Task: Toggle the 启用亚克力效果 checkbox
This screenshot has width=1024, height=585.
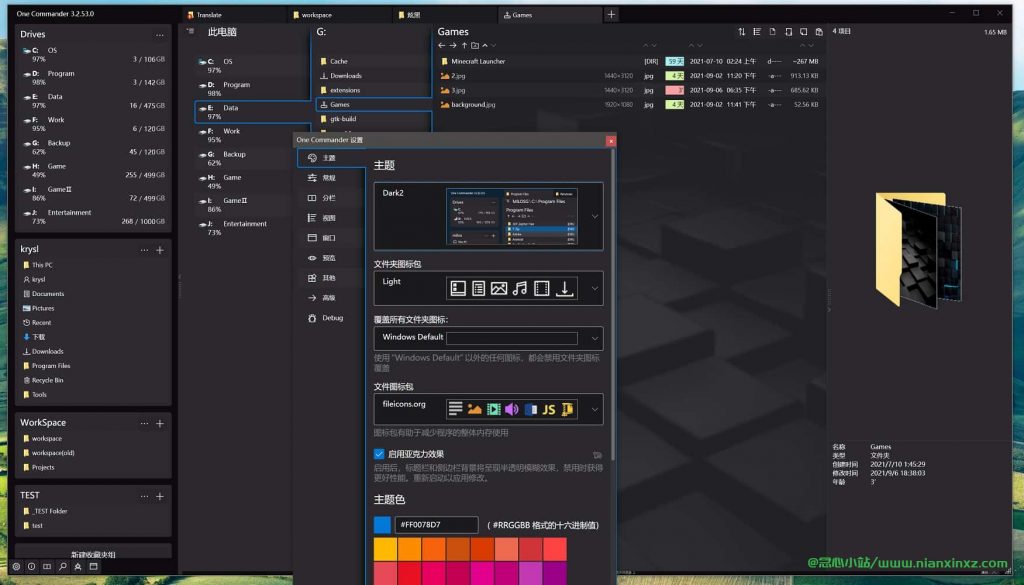Action: (379, 454)
